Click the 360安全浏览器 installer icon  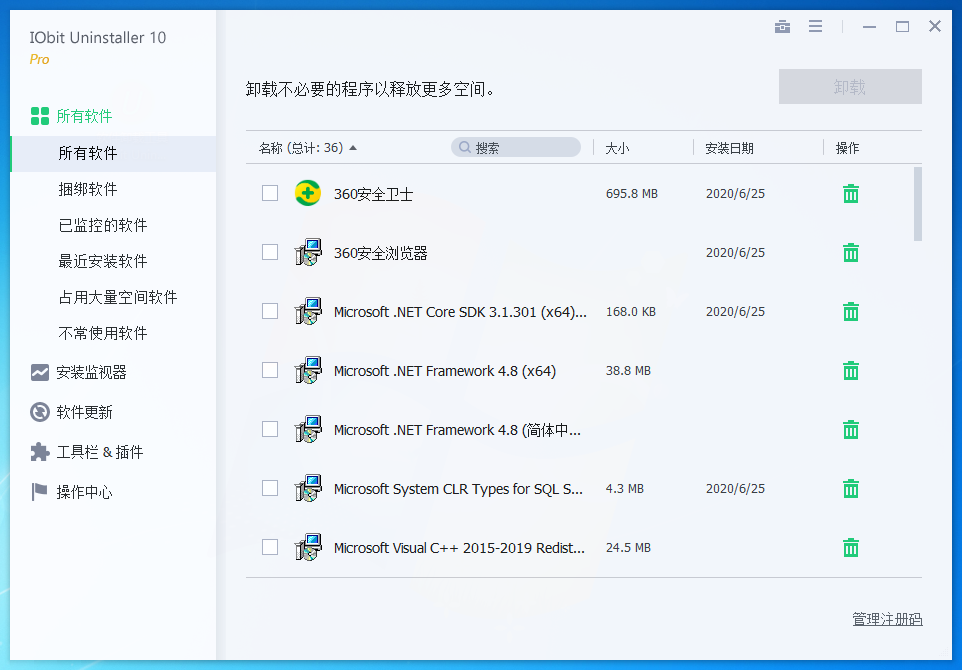click(308, 252)
